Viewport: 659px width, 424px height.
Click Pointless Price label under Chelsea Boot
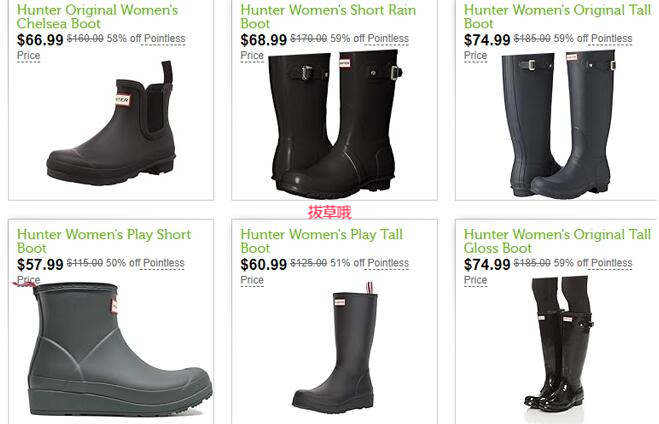pyautogui.click(x=164, y=39)
